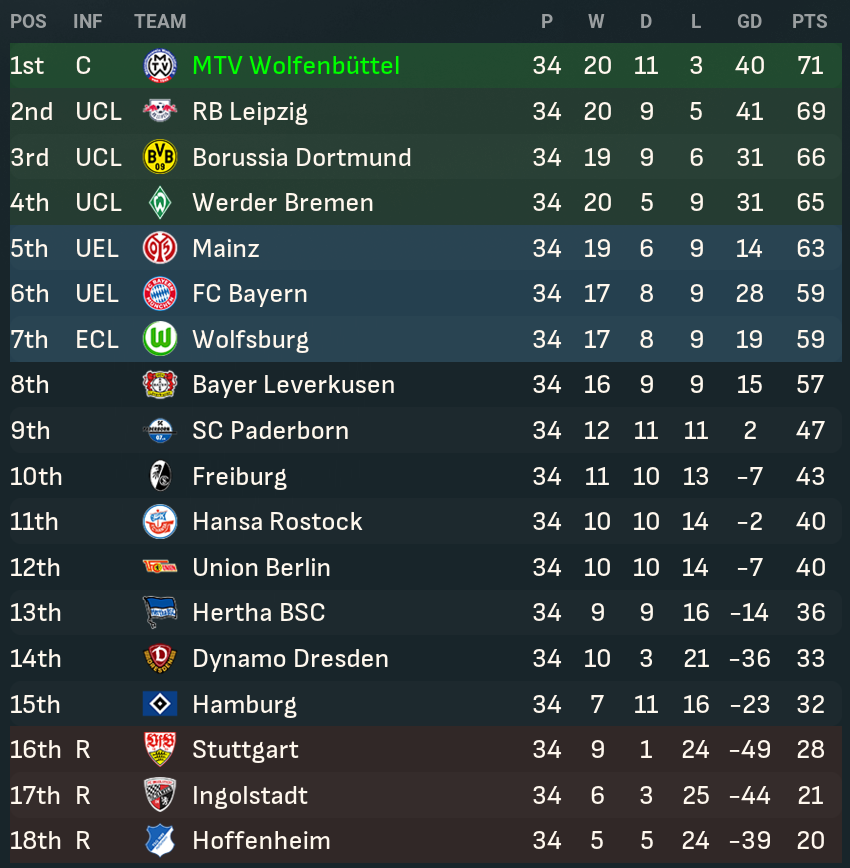850x868 pixels.
Task: Open the SC Paderborn team link
Action: (271, 431)
